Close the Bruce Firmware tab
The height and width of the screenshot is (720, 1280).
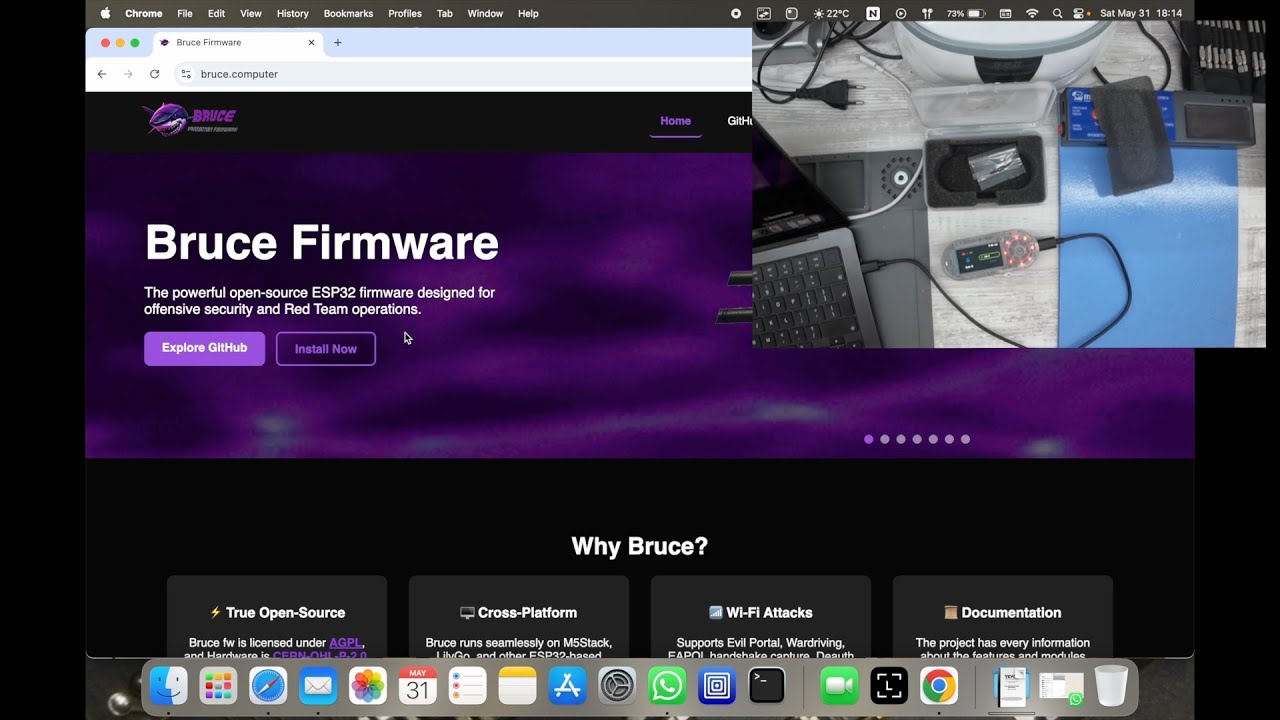[311, 42]
